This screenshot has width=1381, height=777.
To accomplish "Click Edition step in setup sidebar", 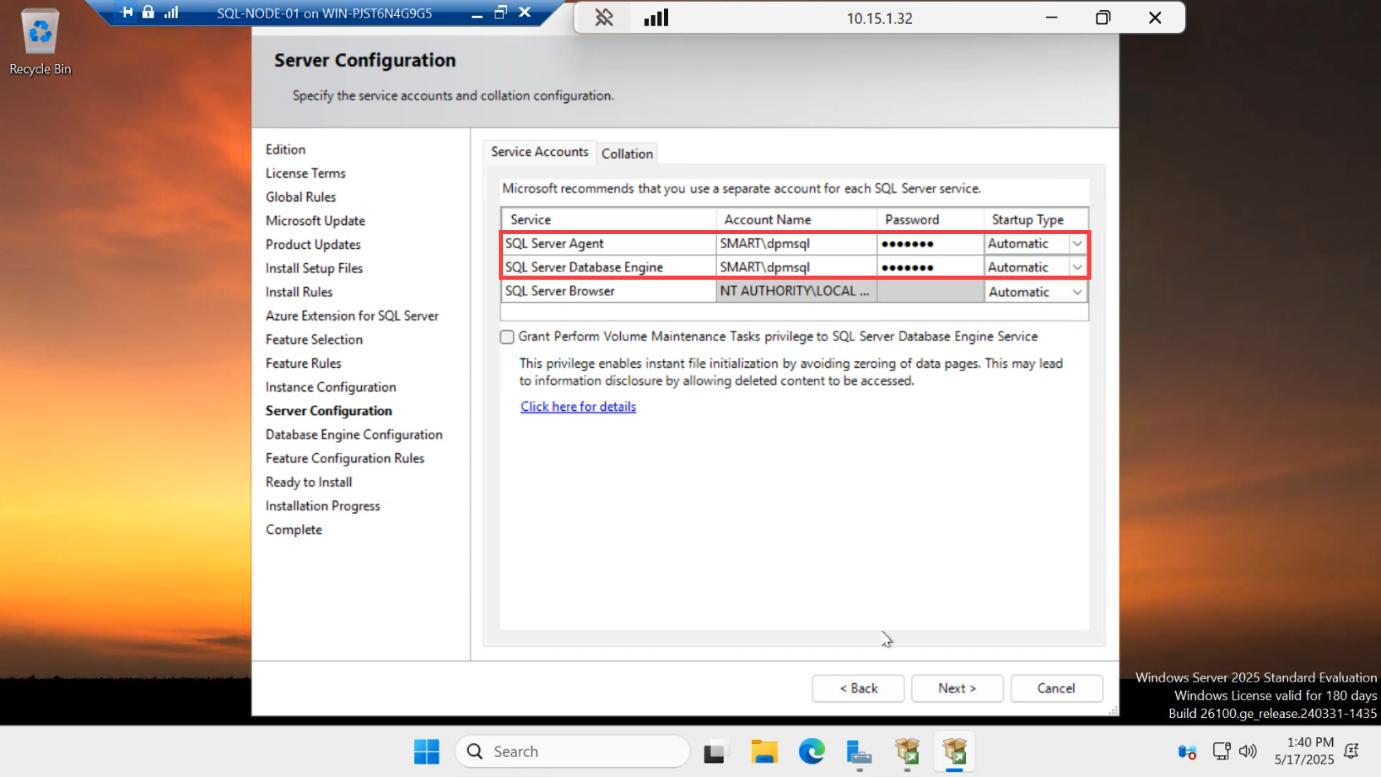I will [285, 150].
